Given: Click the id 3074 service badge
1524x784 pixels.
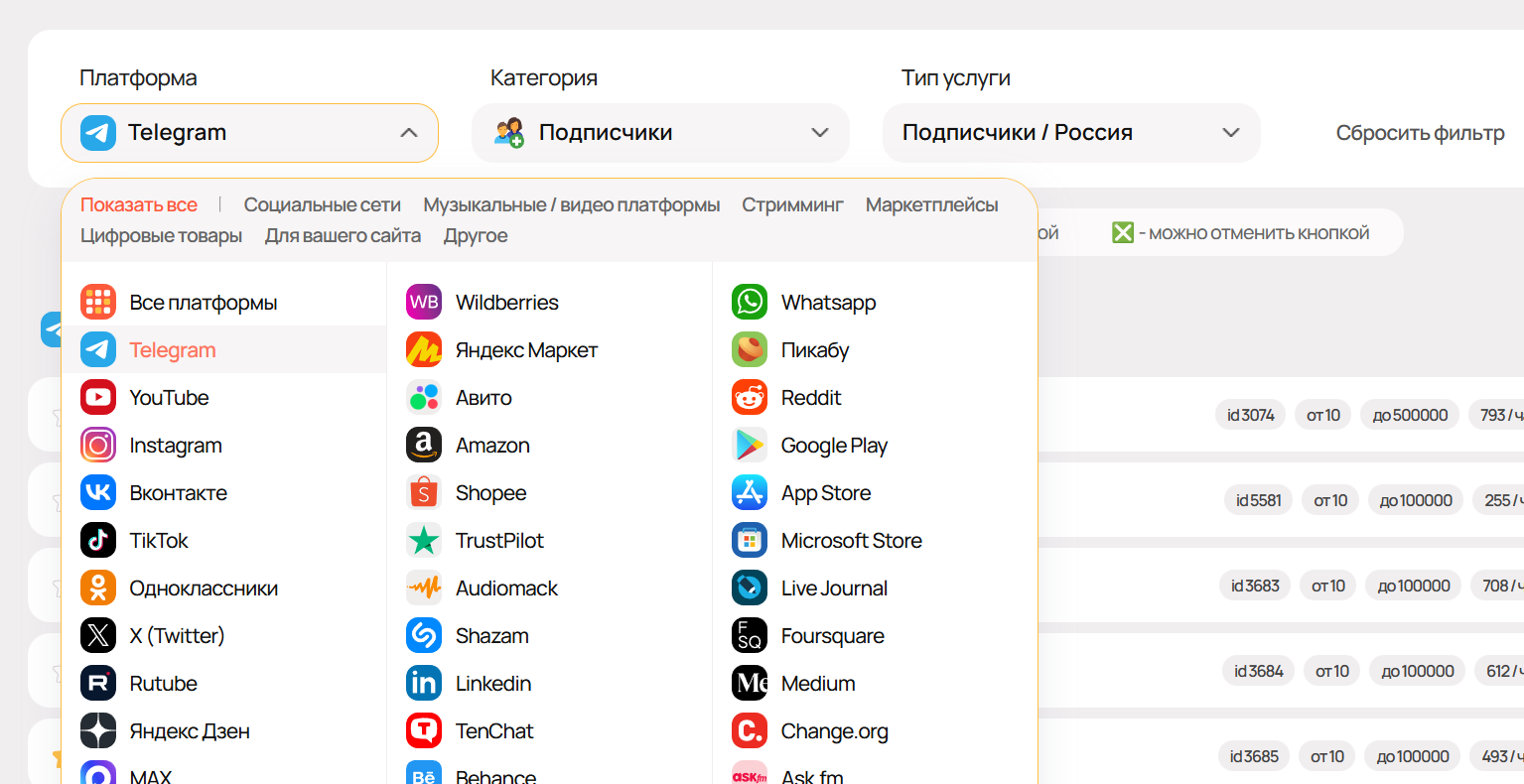Looking at the screenshot, I should coord(1250,415).
